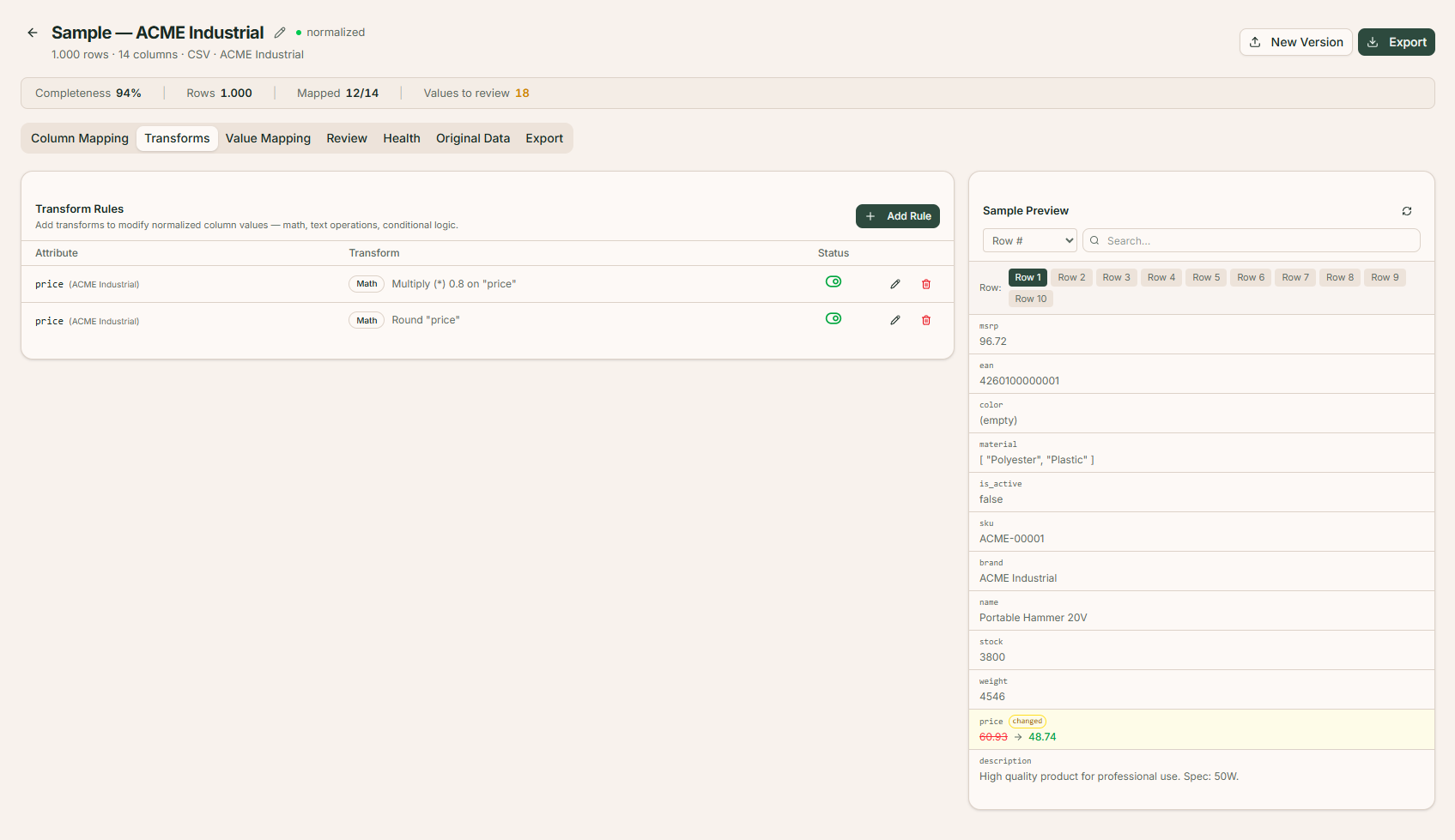Screen dimensions: 1455x840
Task: Delete the Multiply price transform rule
Action: pyautogui.click(x=926, y=284)
